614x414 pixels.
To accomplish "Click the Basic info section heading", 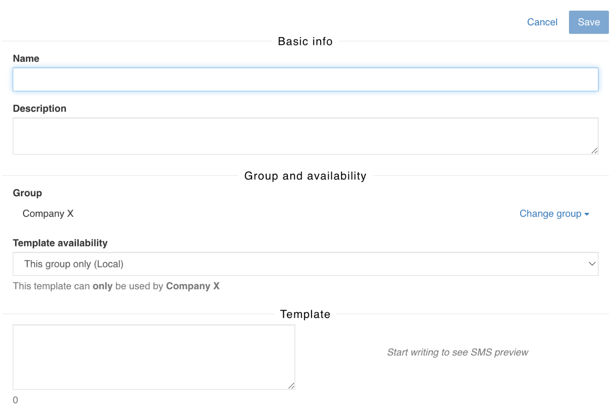I will pos(305,42).
